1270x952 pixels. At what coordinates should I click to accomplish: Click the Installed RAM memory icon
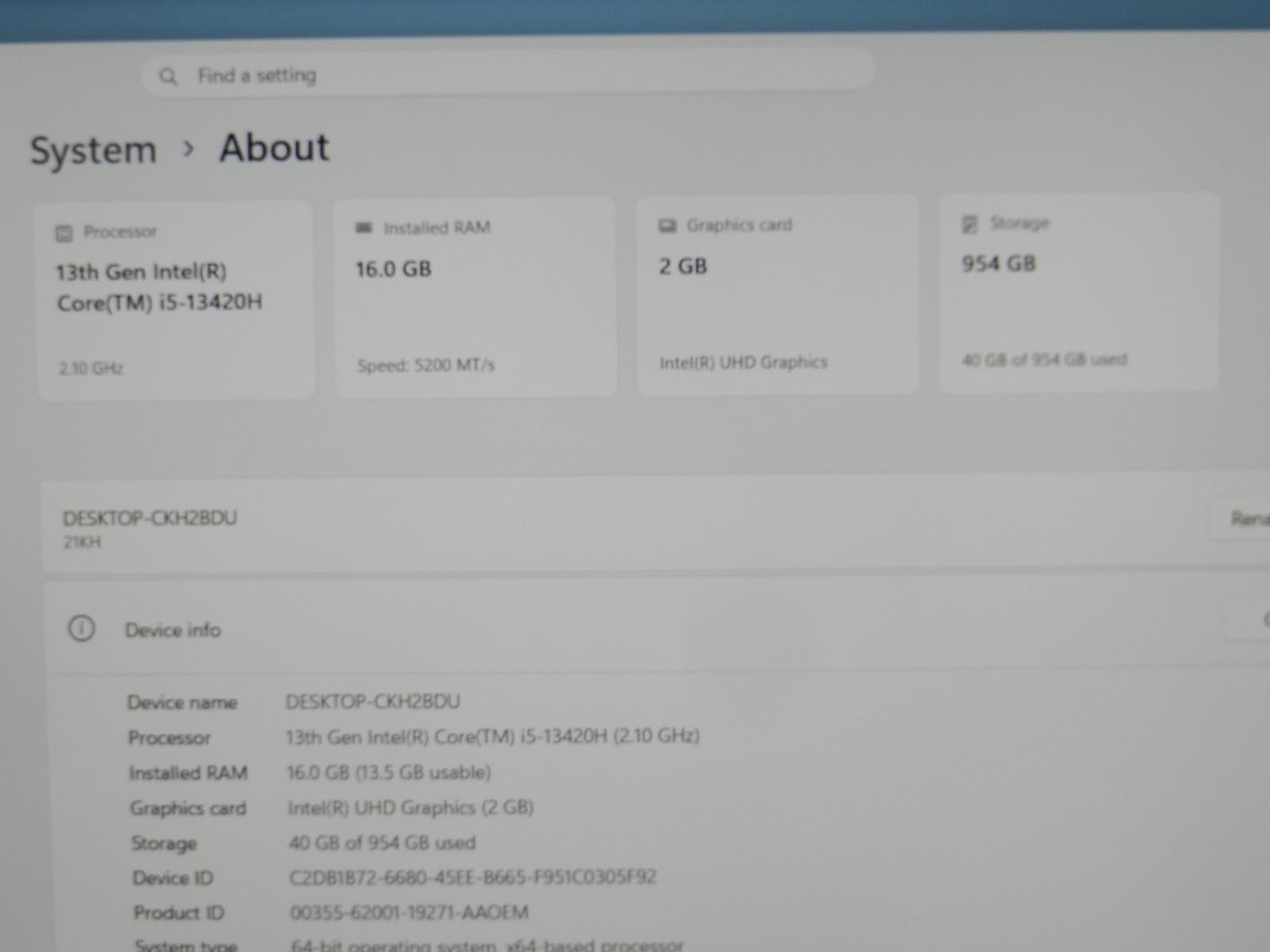[x=364, y=228]
